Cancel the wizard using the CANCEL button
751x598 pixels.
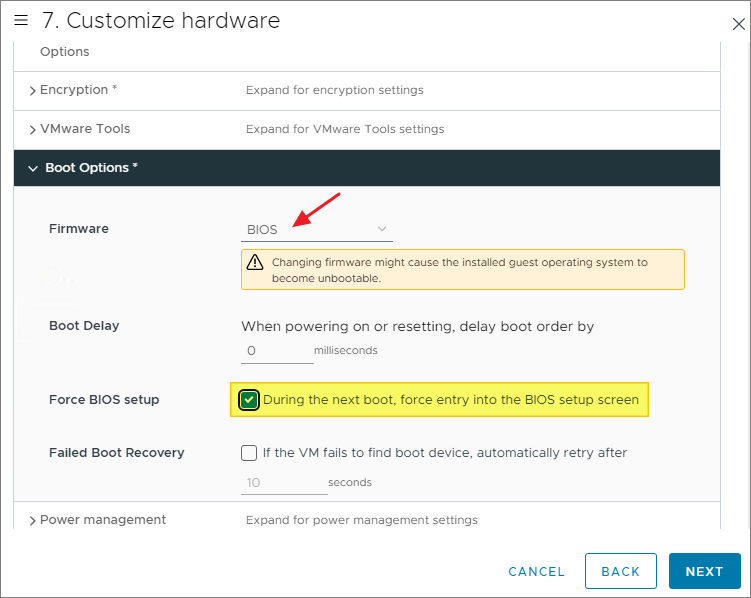tap(536, 571)
